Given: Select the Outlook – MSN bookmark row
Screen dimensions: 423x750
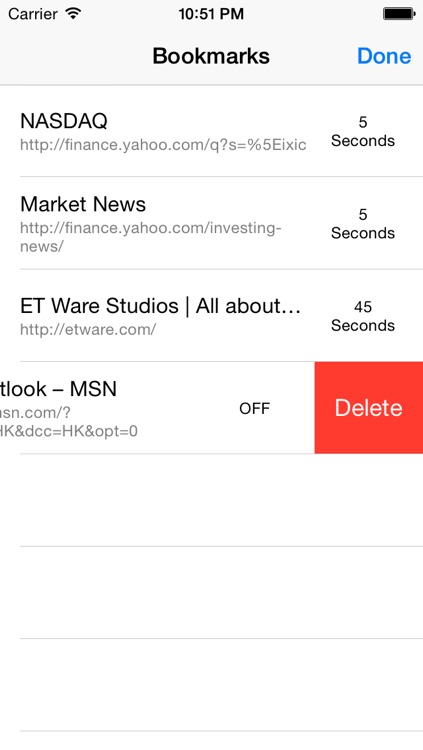Looking at the screenshot, I should (157, 408).
